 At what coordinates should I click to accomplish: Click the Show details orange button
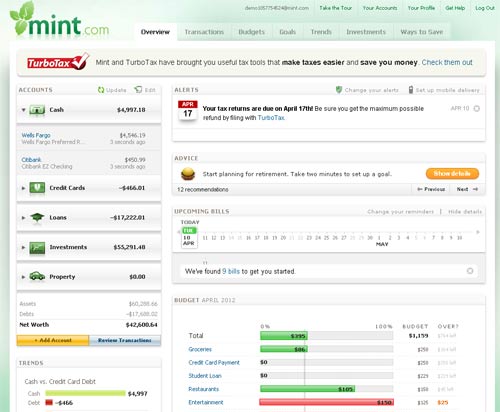point(452,174)
